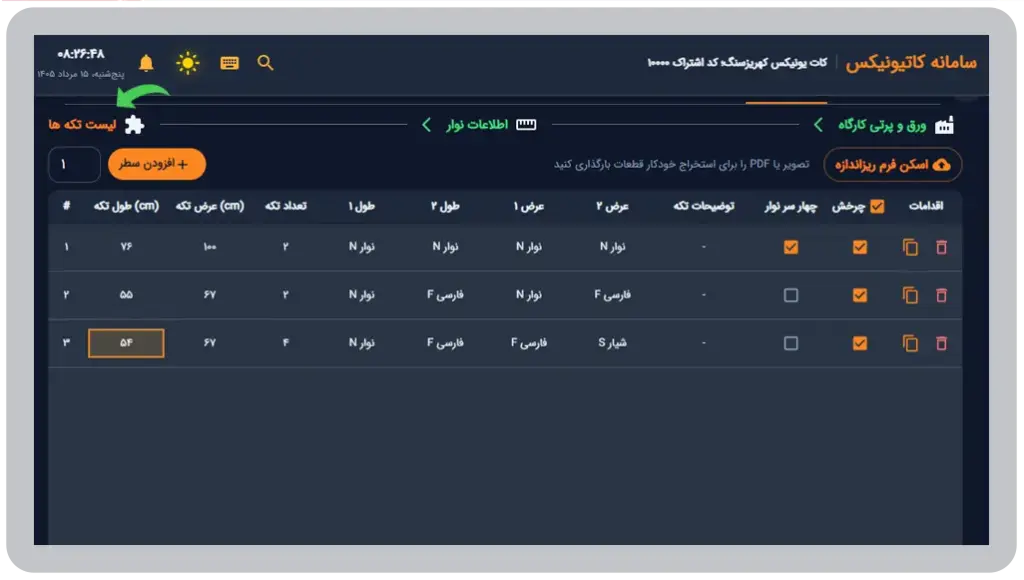Go to ورق و پرتی کارگاه step
This screenshot has height=580, width=1024.
tap(882, 125)
